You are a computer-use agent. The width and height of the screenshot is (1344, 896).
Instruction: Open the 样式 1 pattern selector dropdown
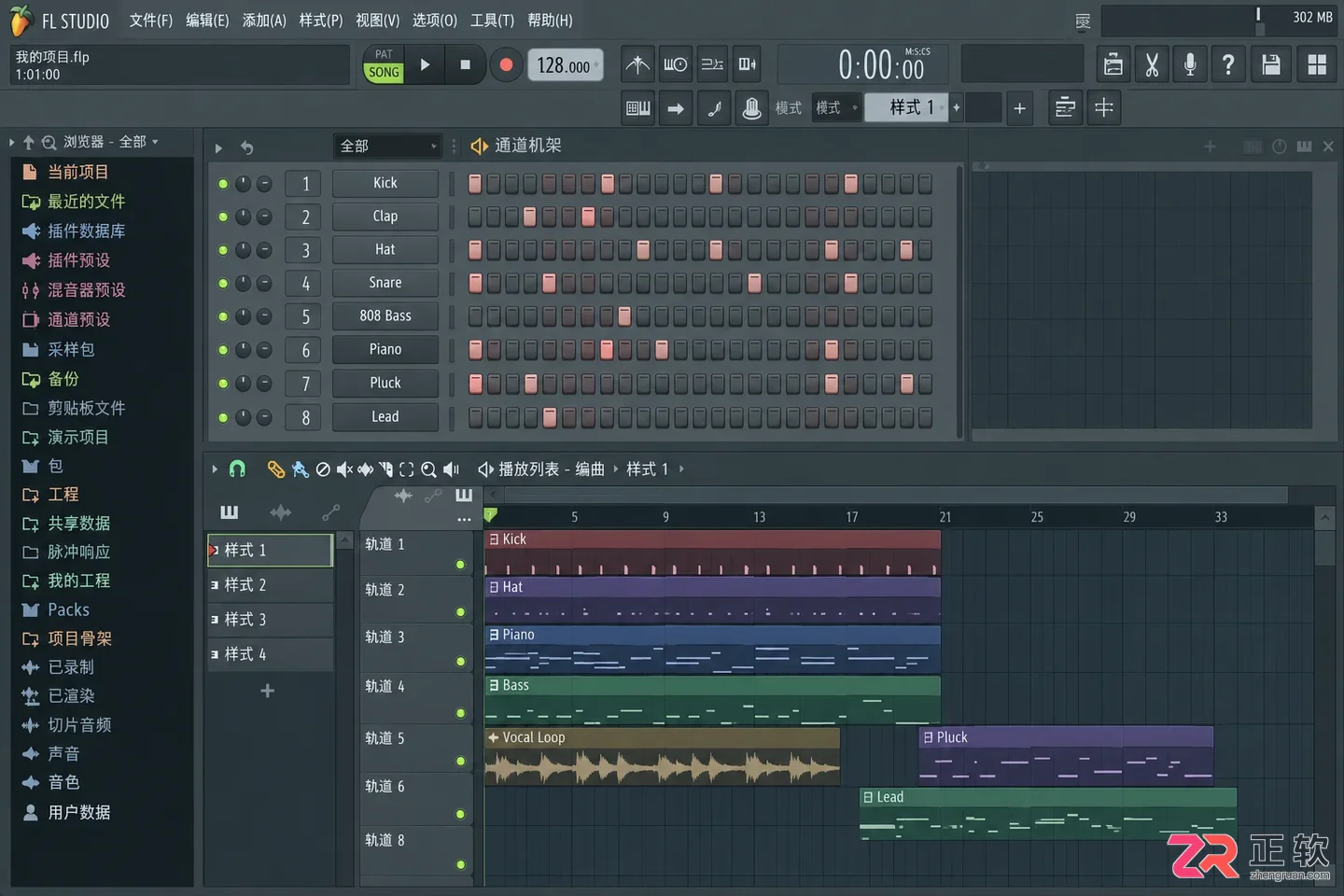tap(905, 108)
